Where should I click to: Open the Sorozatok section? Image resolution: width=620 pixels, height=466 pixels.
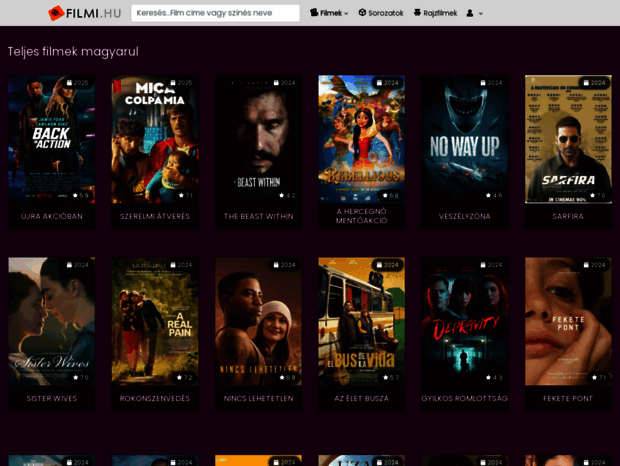[381, 13]
